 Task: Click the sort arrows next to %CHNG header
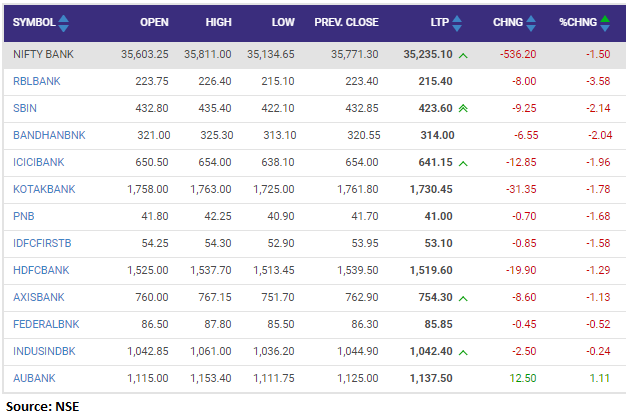tap(607, 22)
